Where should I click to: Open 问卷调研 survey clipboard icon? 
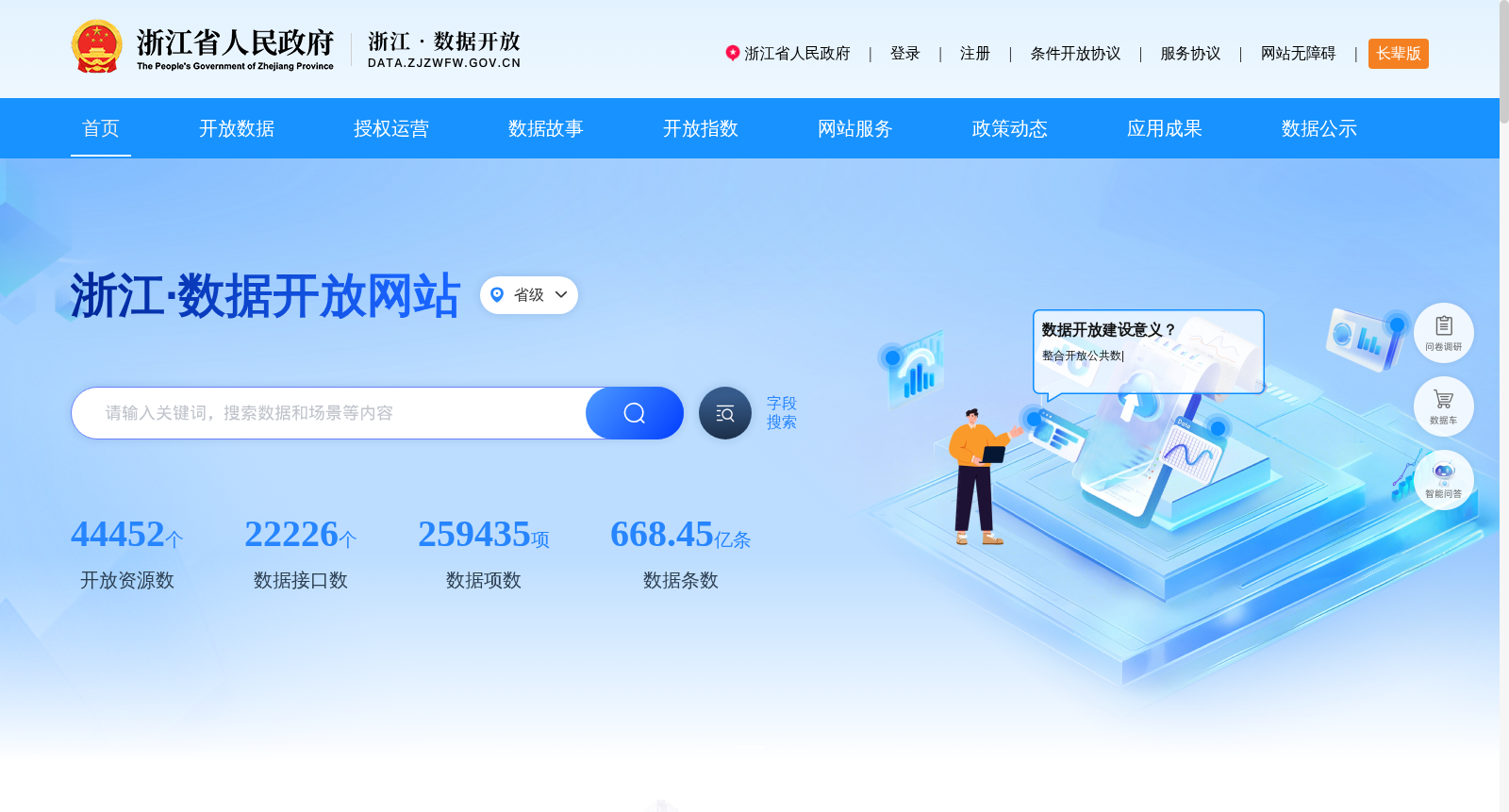click(1444, 333)
